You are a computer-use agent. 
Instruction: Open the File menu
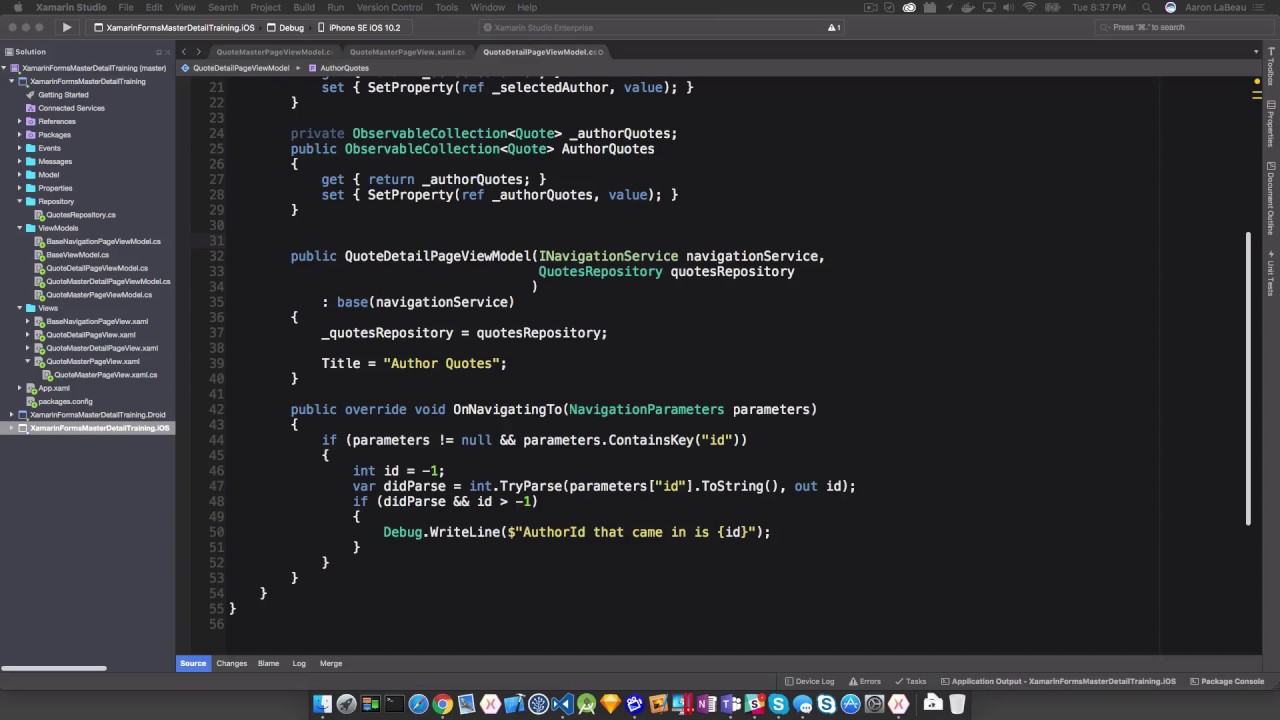126,7
